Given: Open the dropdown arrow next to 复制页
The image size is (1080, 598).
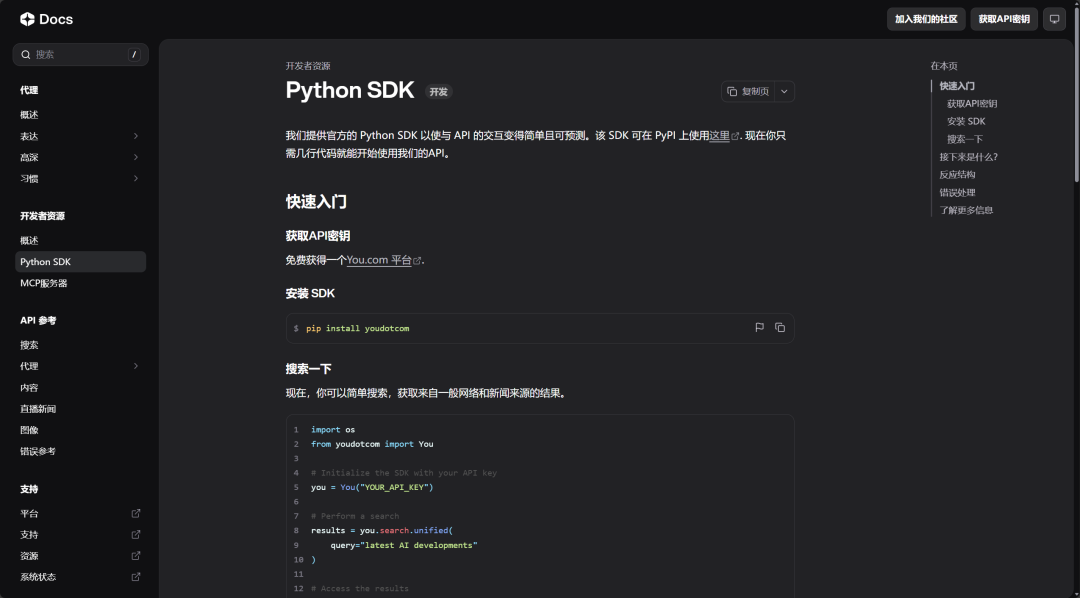Looking at the screenshot, I should click(784, 92).
